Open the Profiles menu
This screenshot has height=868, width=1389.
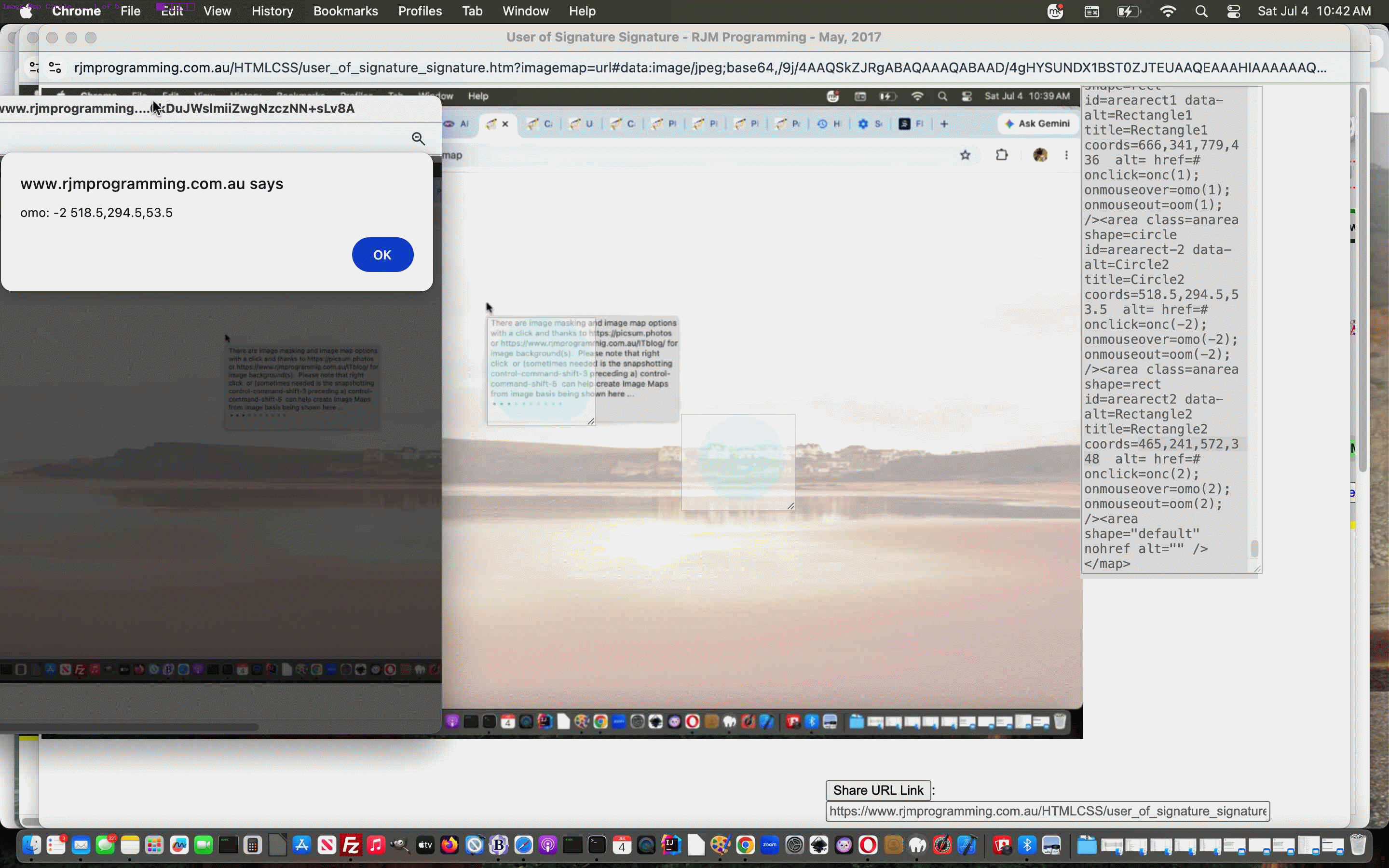coord(420,11)
